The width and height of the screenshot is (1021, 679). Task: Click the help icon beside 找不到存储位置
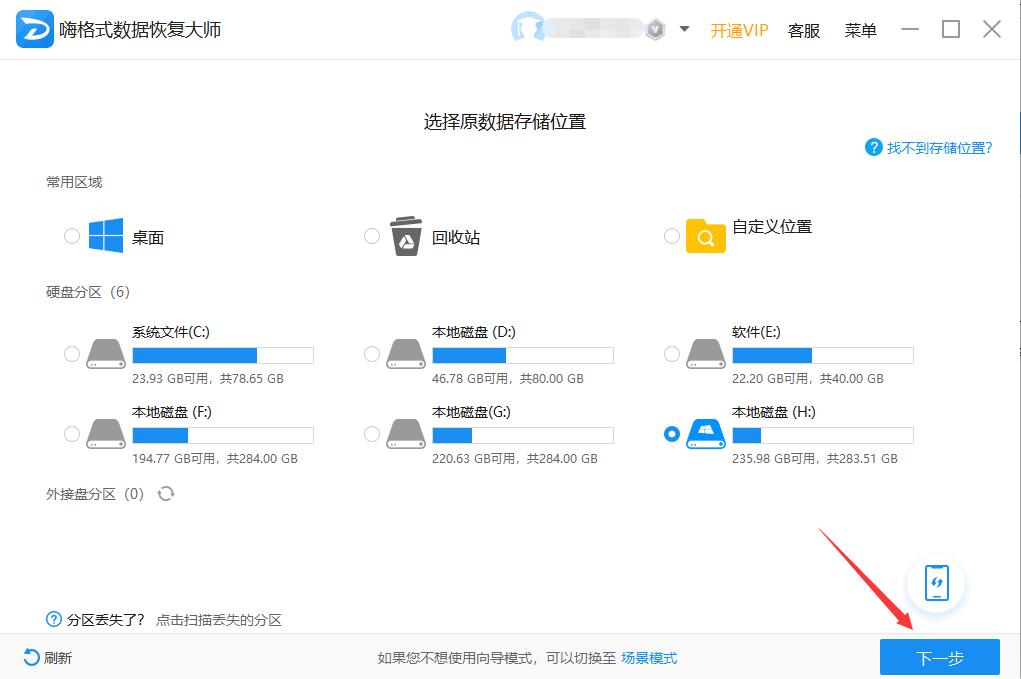(876, 147)
